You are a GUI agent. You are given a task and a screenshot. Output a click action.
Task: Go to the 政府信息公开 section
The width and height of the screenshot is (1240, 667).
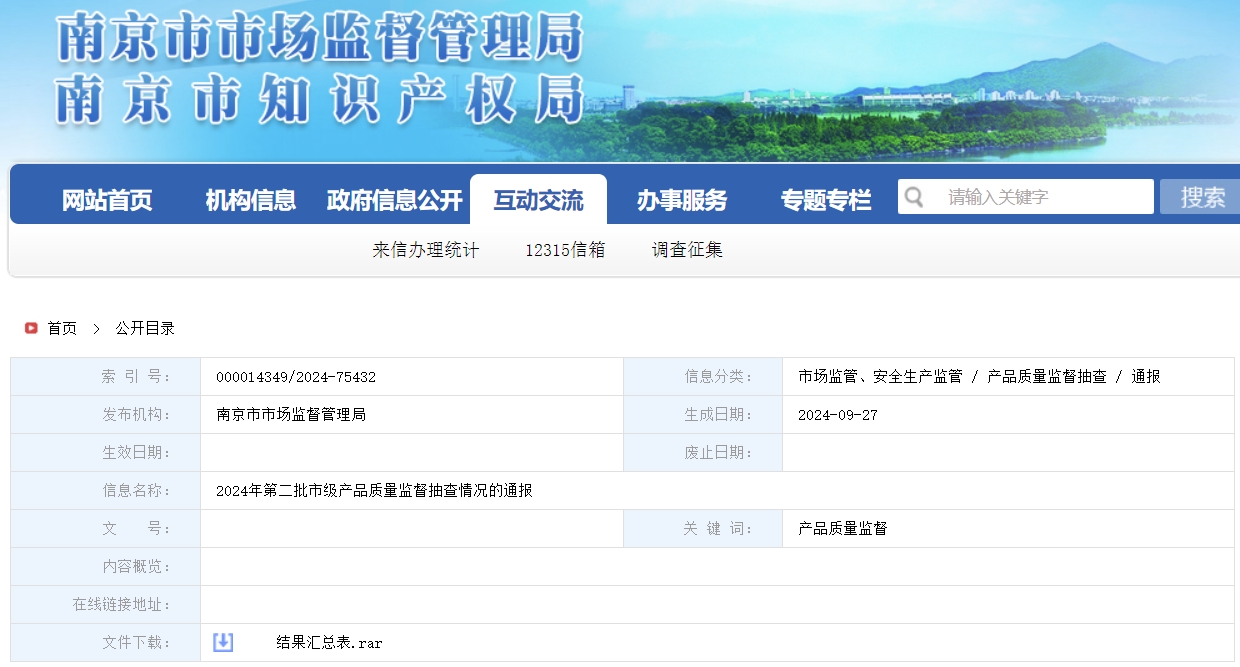coord(395,200)
